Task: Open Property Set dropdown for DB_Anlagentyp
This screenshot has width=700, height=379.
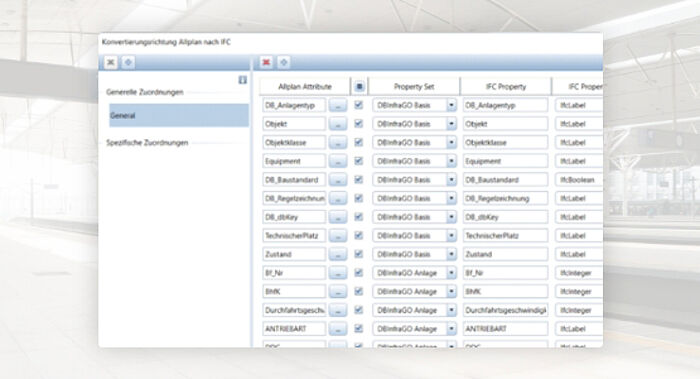Action: 451,105
